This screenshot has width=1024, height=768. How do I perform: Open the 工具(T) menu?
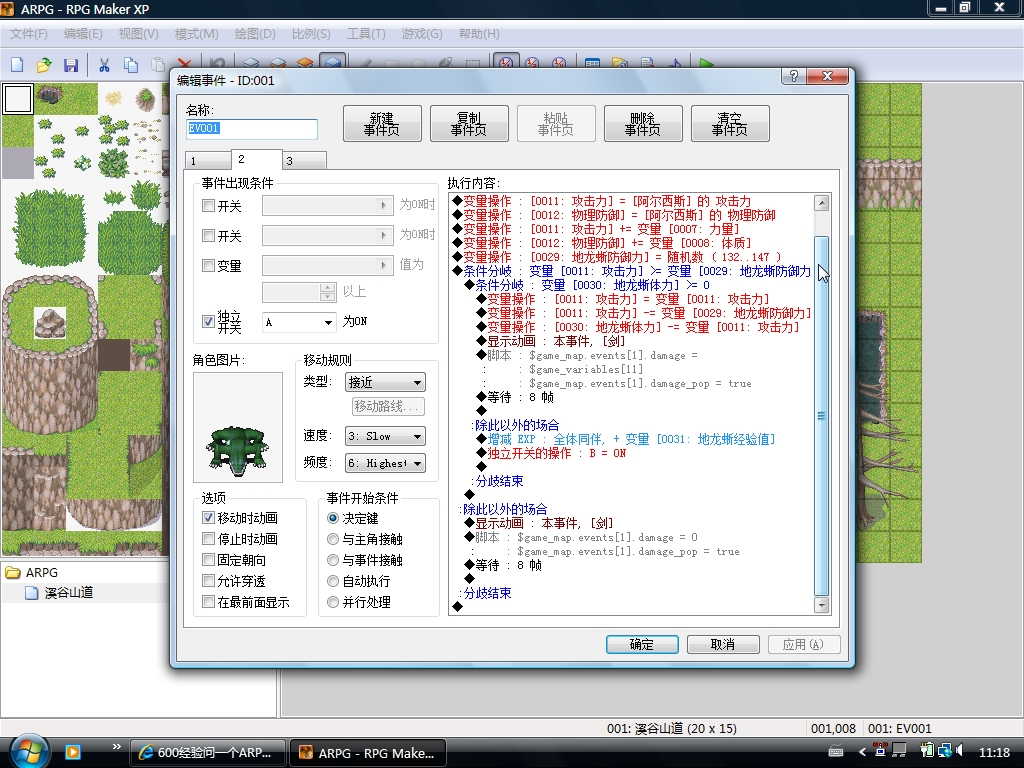click(x=366, y=34)
